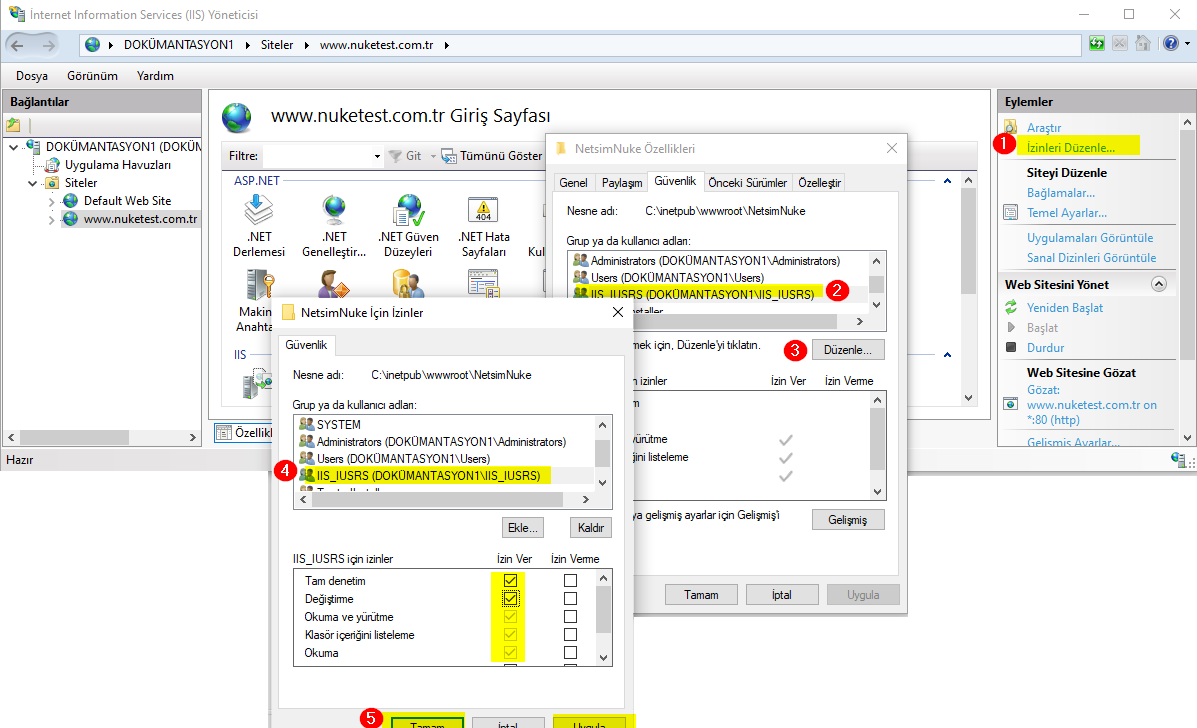Open the .NET Hata Sayfaları 404 icon
This screenshot has width=1197, height=728.
coord(483,210)
